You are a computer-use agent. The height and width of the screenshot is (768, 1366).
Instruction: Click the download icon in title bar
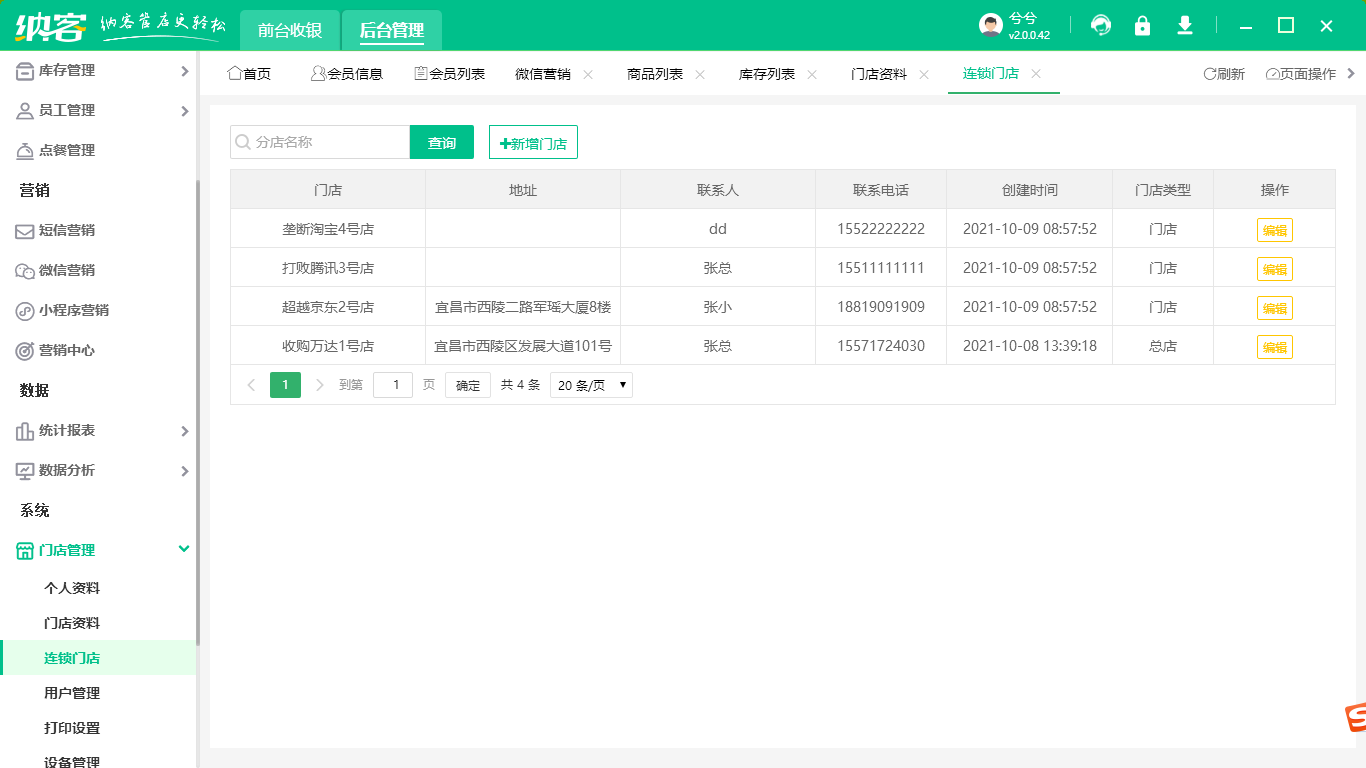tap(1185, 26)
